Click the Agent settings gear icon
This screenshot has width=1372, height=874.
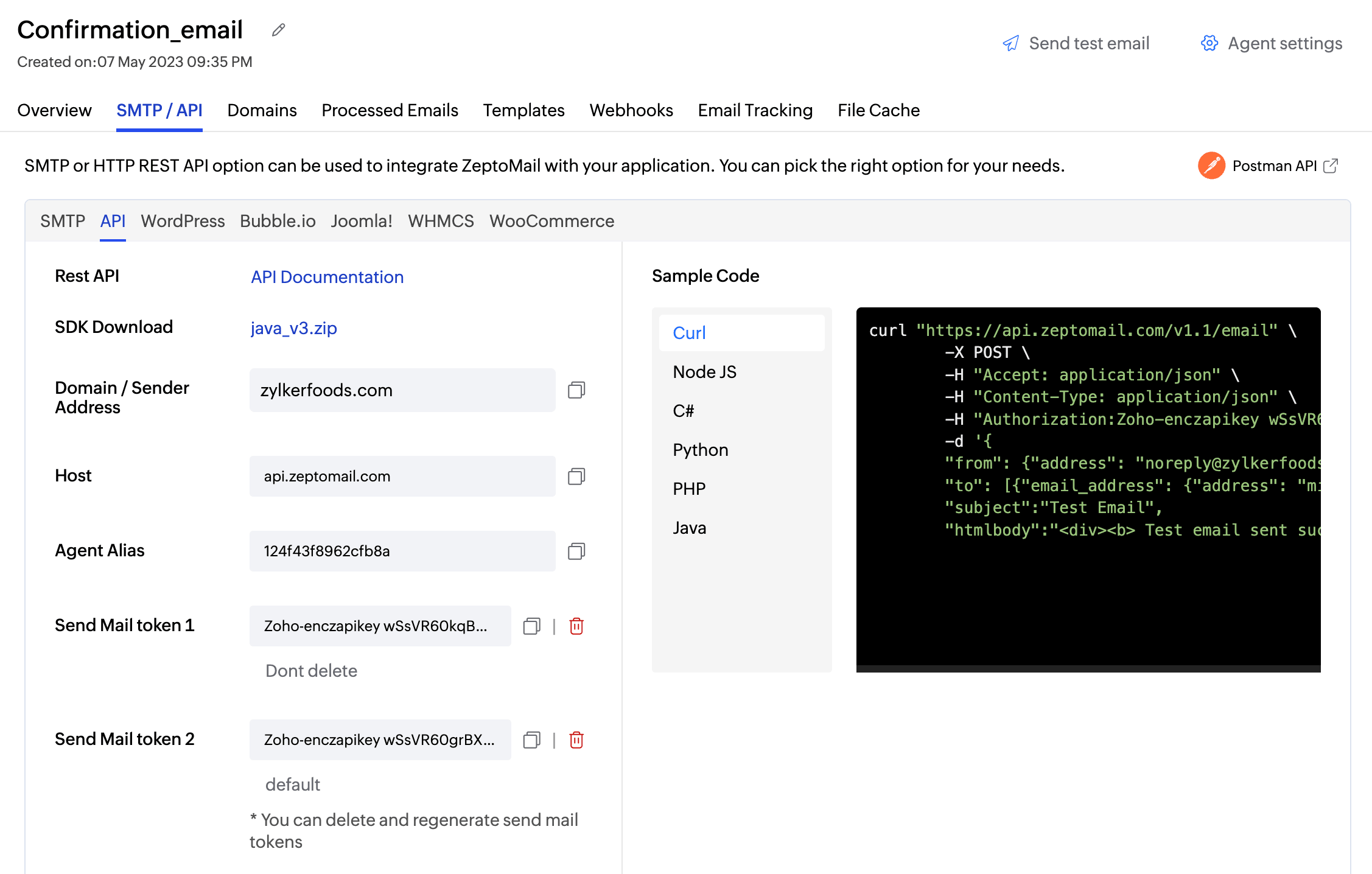click(x=1209, y=43)
